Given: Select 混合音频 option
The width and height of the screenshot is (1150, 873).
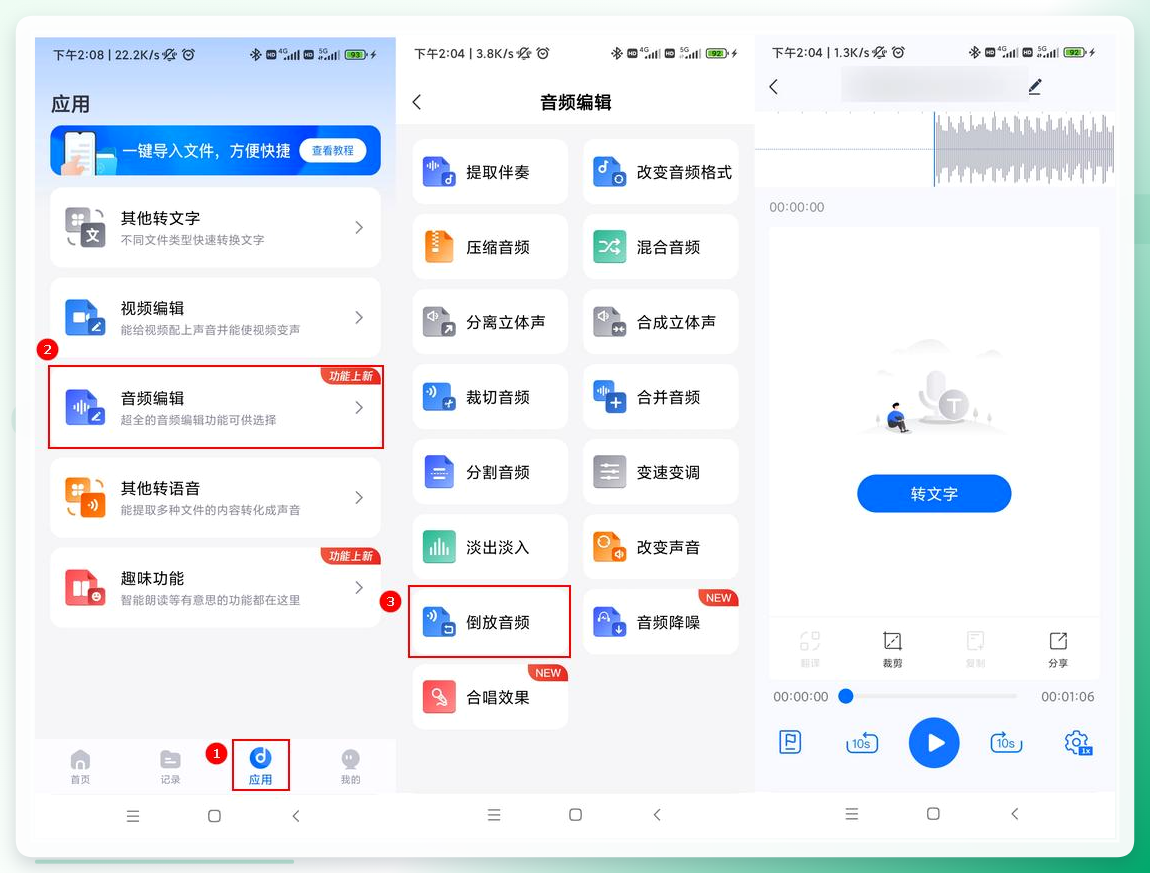Looking at the screenshot, I should click(x=661, y=246).
